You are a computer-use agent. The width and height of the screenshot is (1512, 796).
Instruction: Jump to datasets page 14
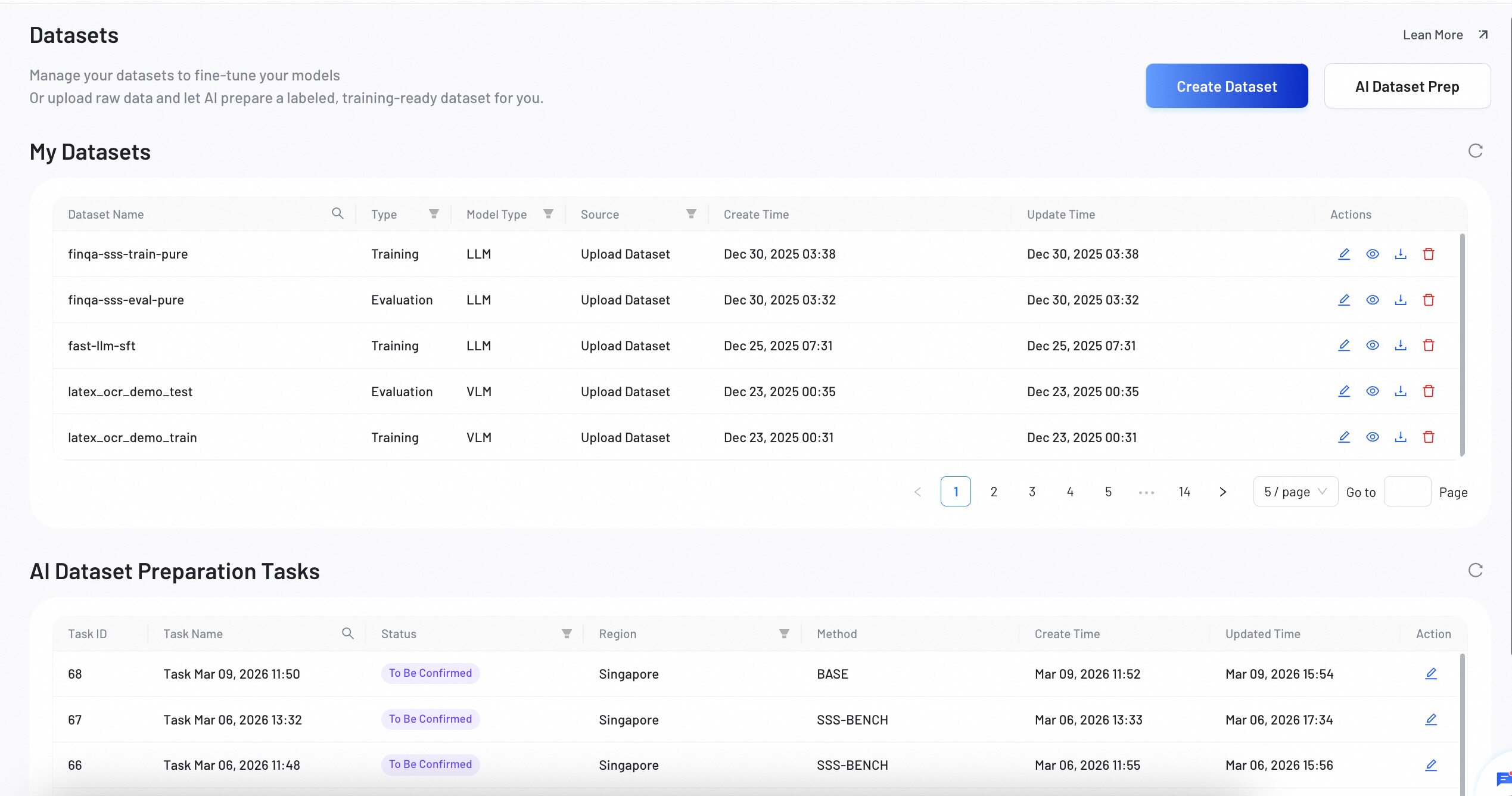click(1184, 492)
